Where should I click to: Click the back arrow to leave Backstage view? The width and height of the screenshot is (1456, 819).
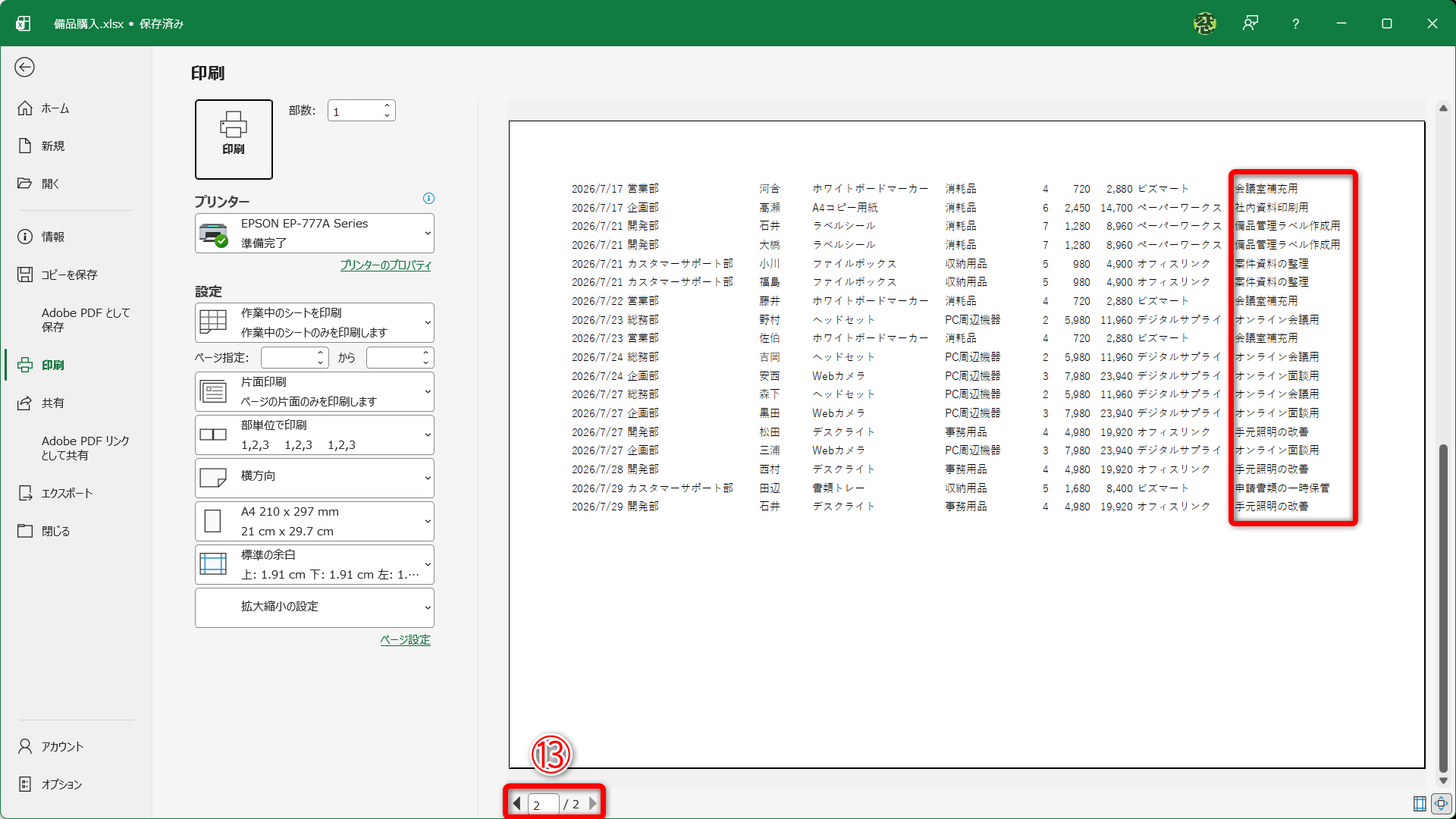click(24, 67)
